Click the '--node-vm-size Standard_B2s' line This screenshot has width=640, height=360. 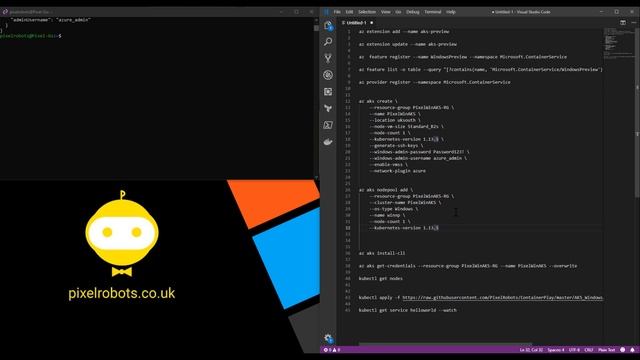[x=406, y=127]
